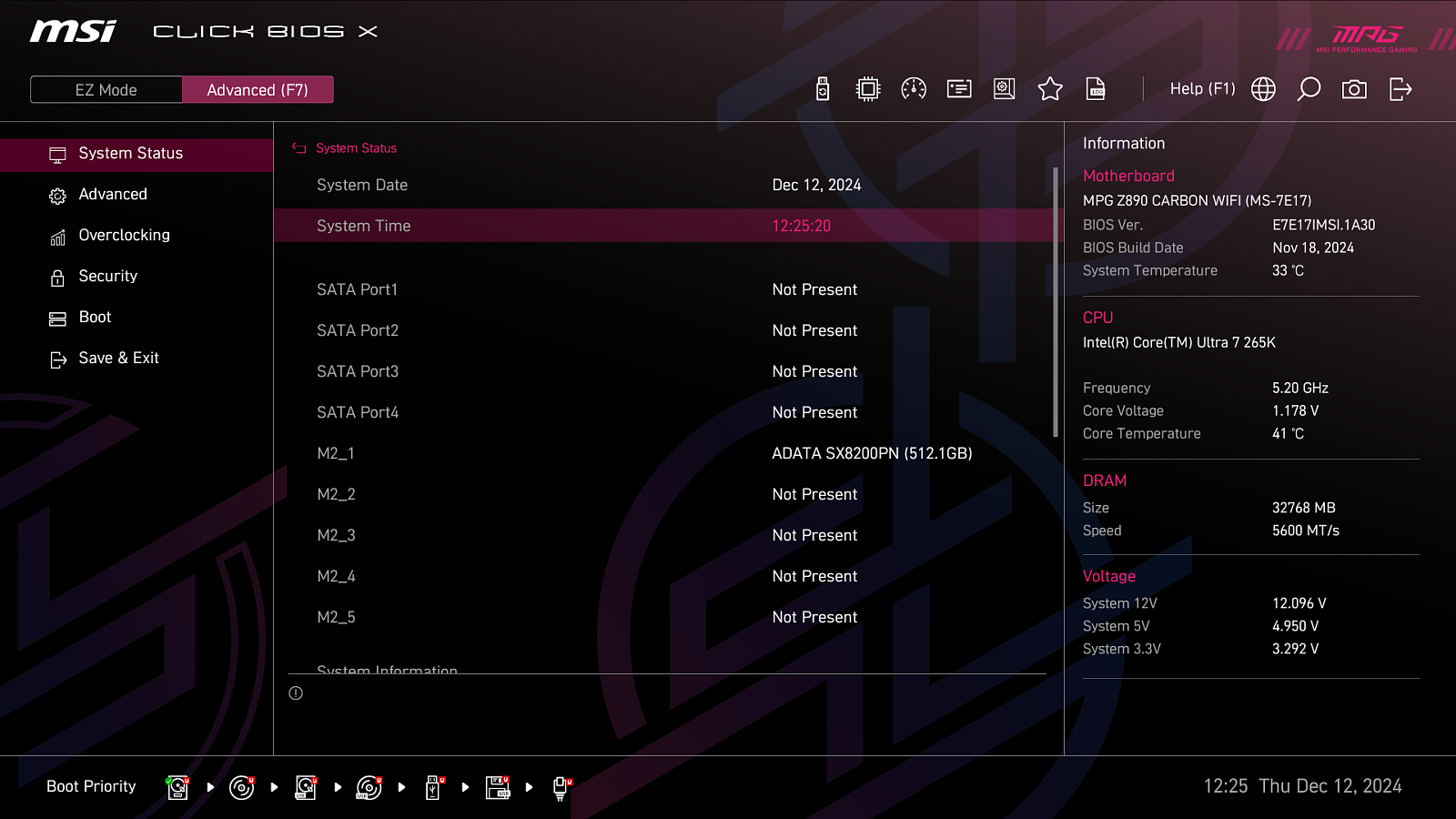1456x819 pixels.
Task: Open the M-Flash USB update icon
Action: tap(823, 89)
